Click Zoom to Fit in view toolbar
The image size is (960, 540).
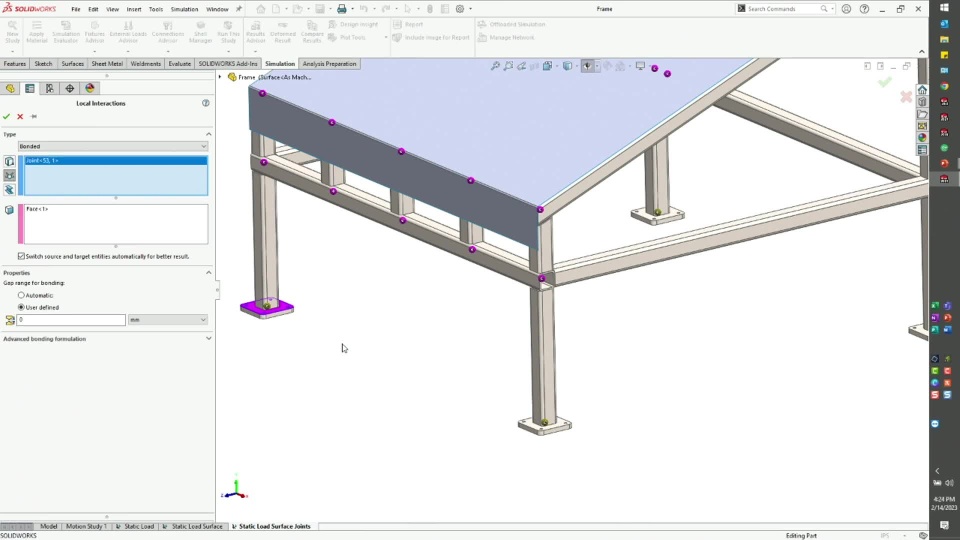pyautogui.click(x=495, y=66)
